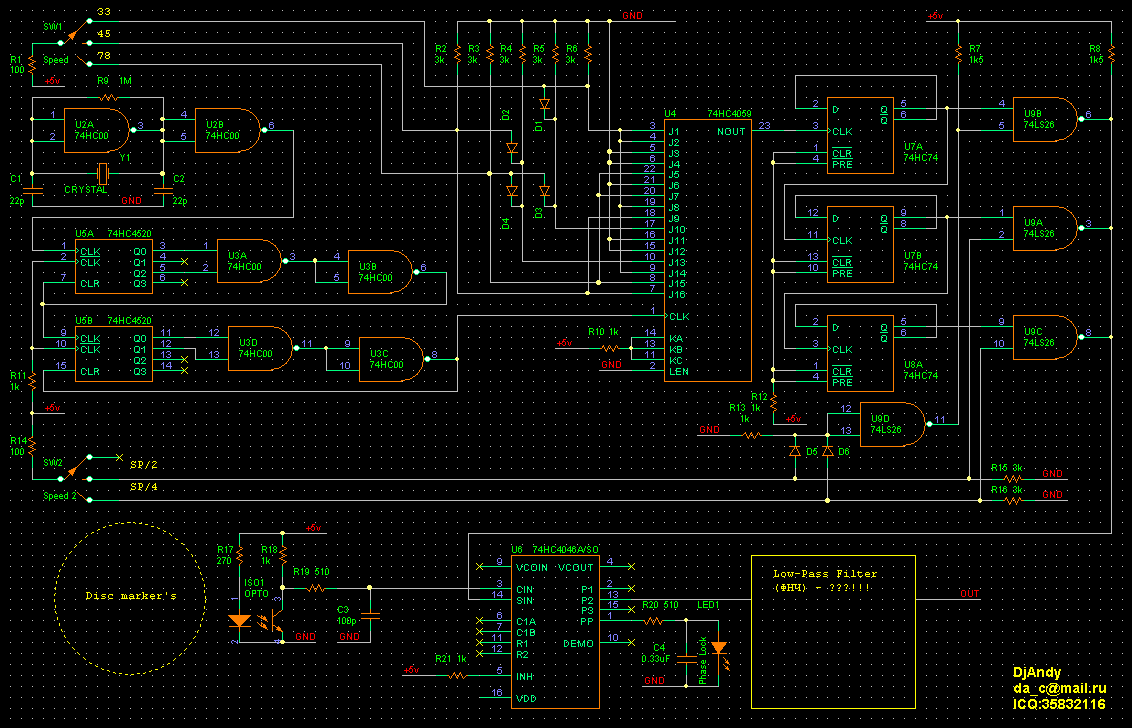Click the U7A 74HC74 flip-flop block
The height and width of the screenshot is (728, 1132).
pyautogui.click(x=861, y=135)
